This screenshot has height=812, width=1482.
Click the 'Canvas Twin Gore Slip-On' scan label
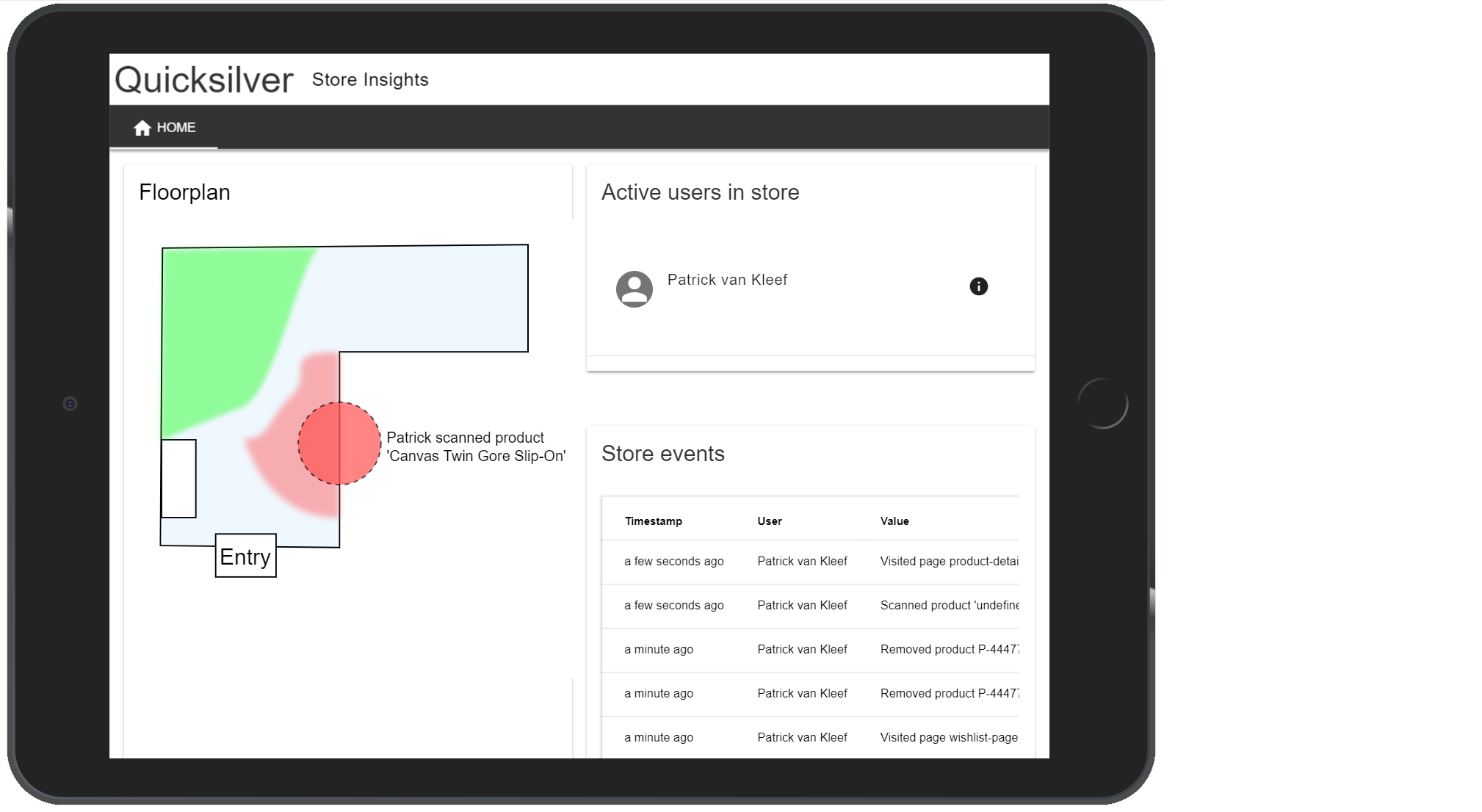[476, 446]
